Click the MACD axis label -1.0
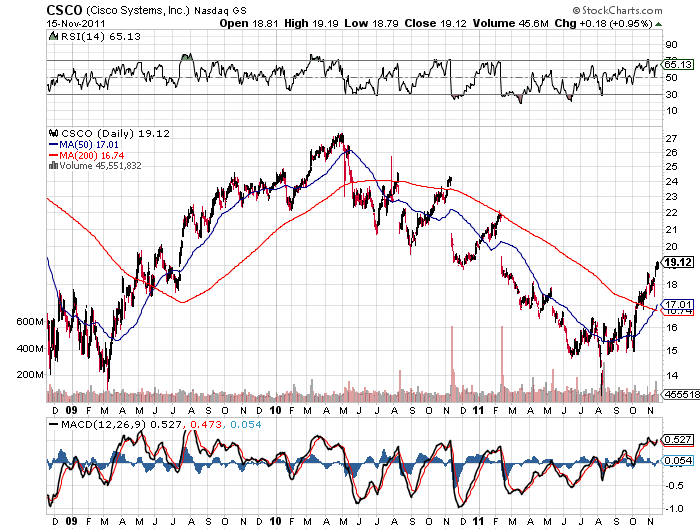Viewport: 700px width, 530px height. [674, 509]
